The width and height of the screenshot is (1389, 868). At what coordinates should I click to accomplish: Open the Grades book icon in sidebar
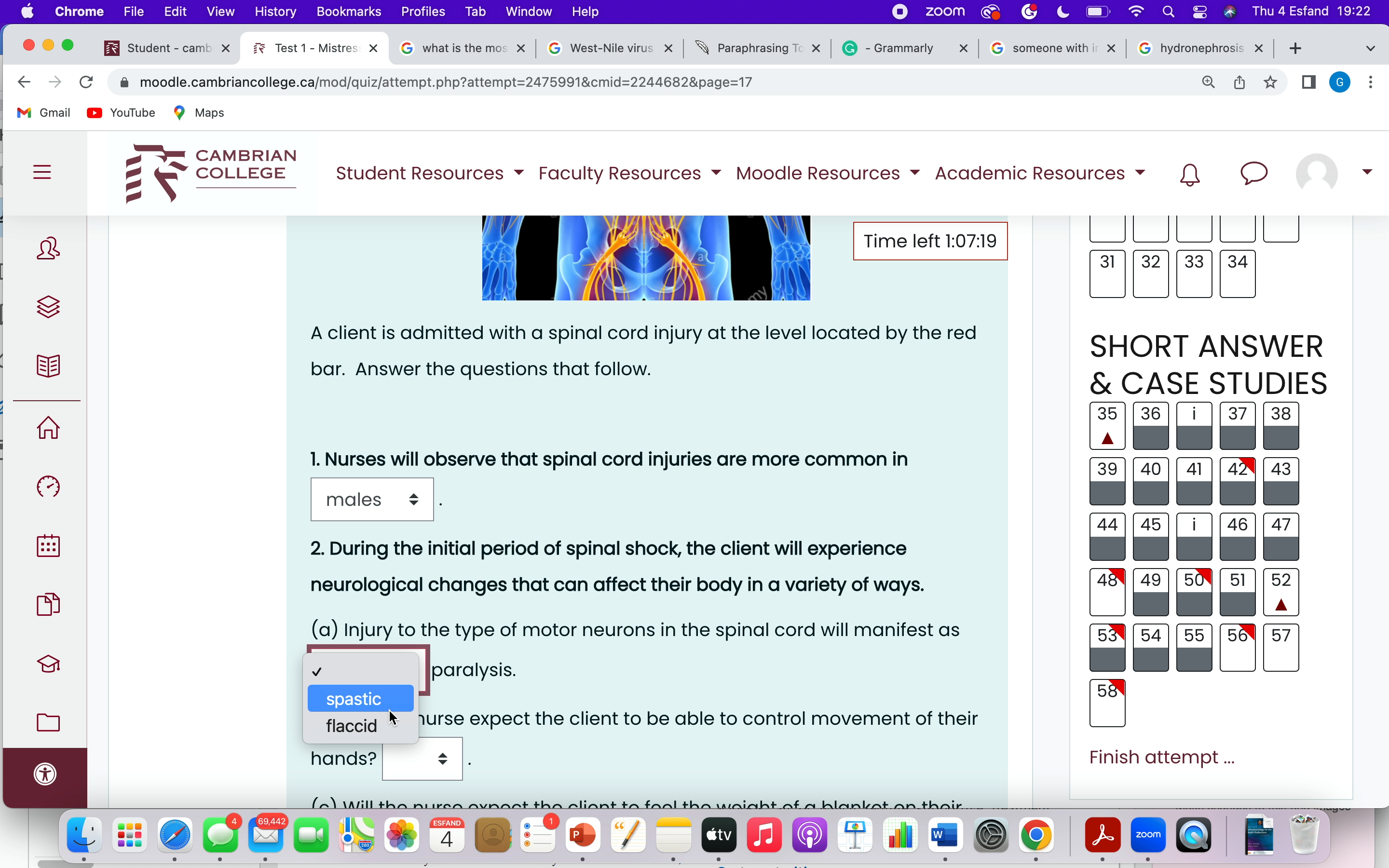coord(48,365)
